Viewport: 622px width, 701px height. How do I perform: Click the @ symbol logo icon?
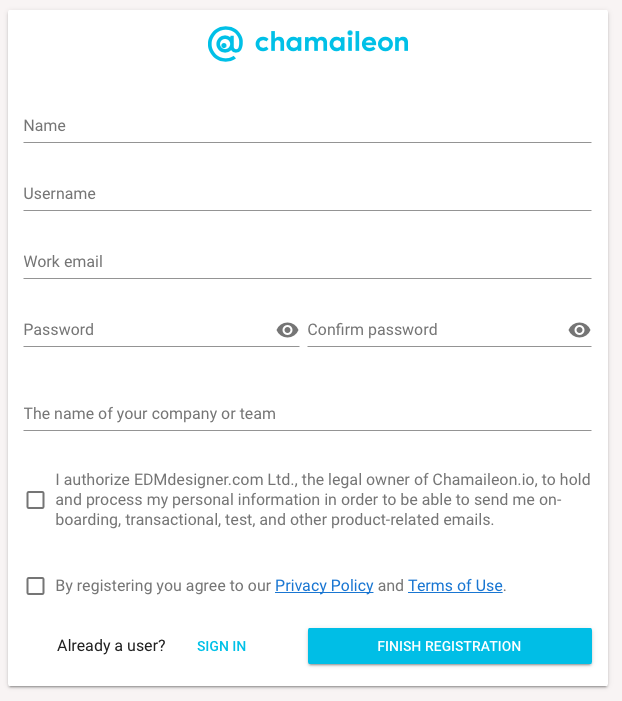pyautogui.click(x=225, y=43)
